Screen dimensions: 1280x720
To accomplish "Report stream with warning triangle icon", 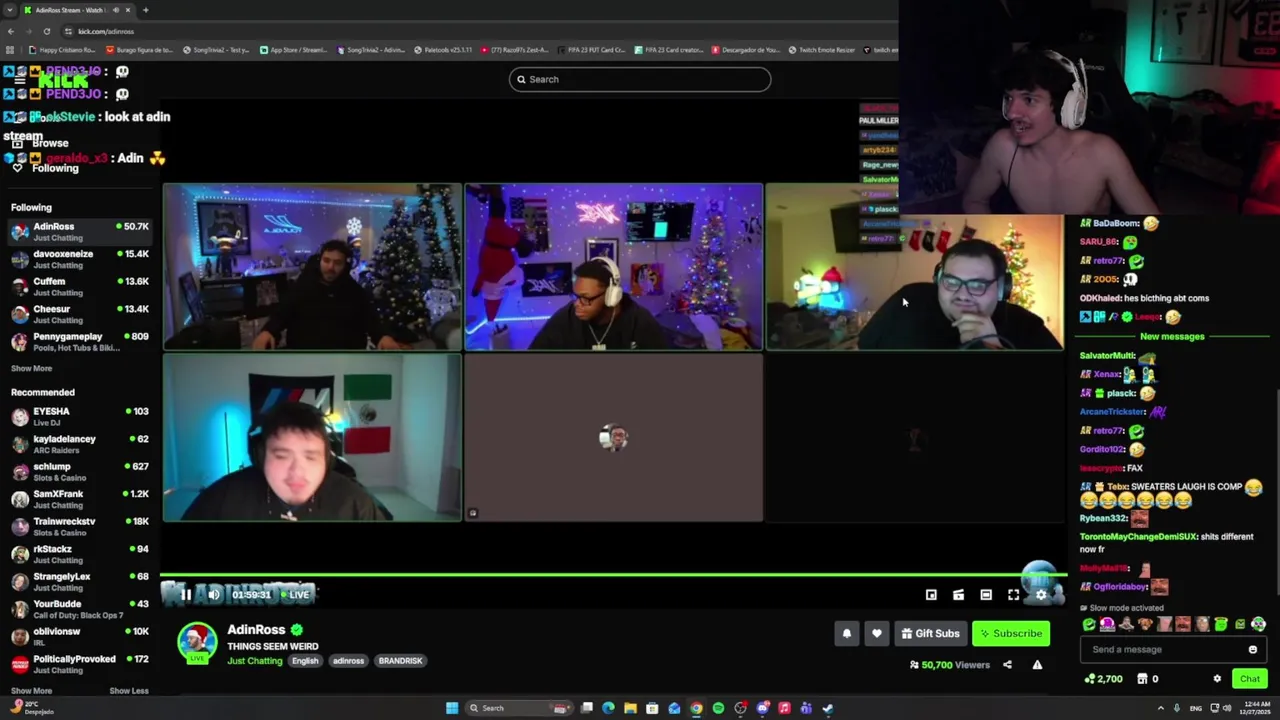I will click(x=1037, y=665).
